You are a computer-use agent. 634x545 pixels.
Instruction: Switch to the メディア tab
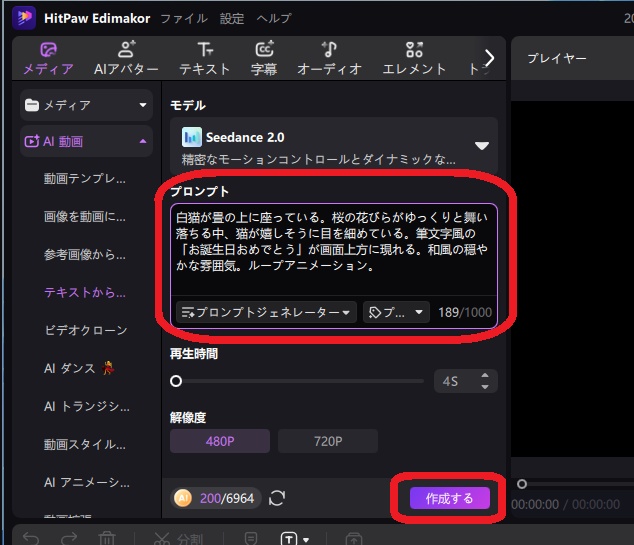pos(48,59)
